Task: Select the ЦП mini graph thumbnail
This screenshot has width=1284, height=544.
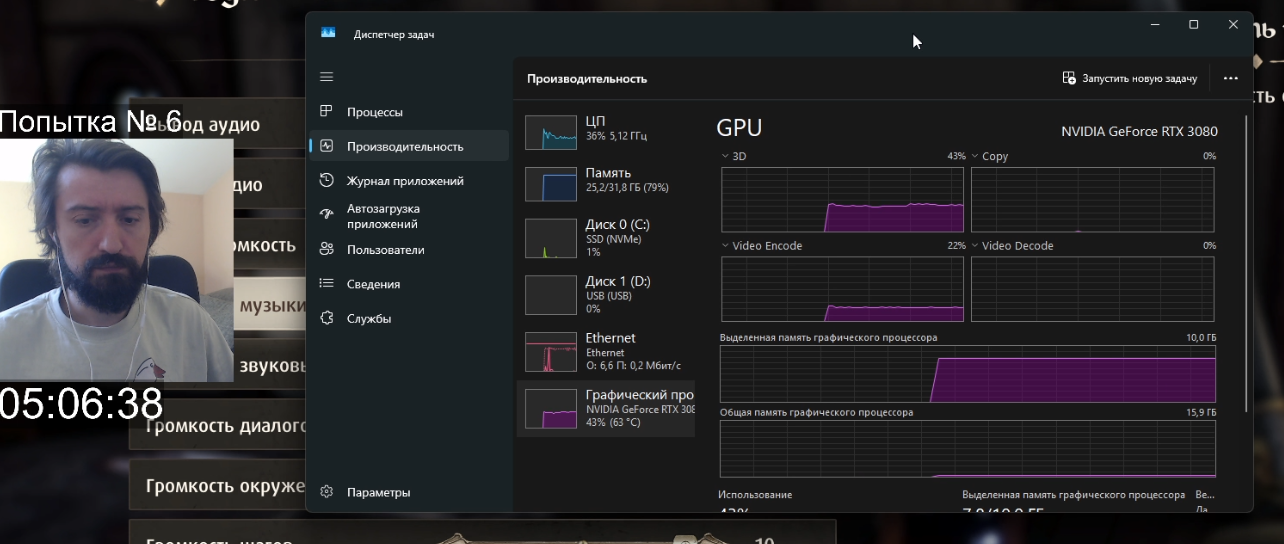Action: (x=551, y=133)
